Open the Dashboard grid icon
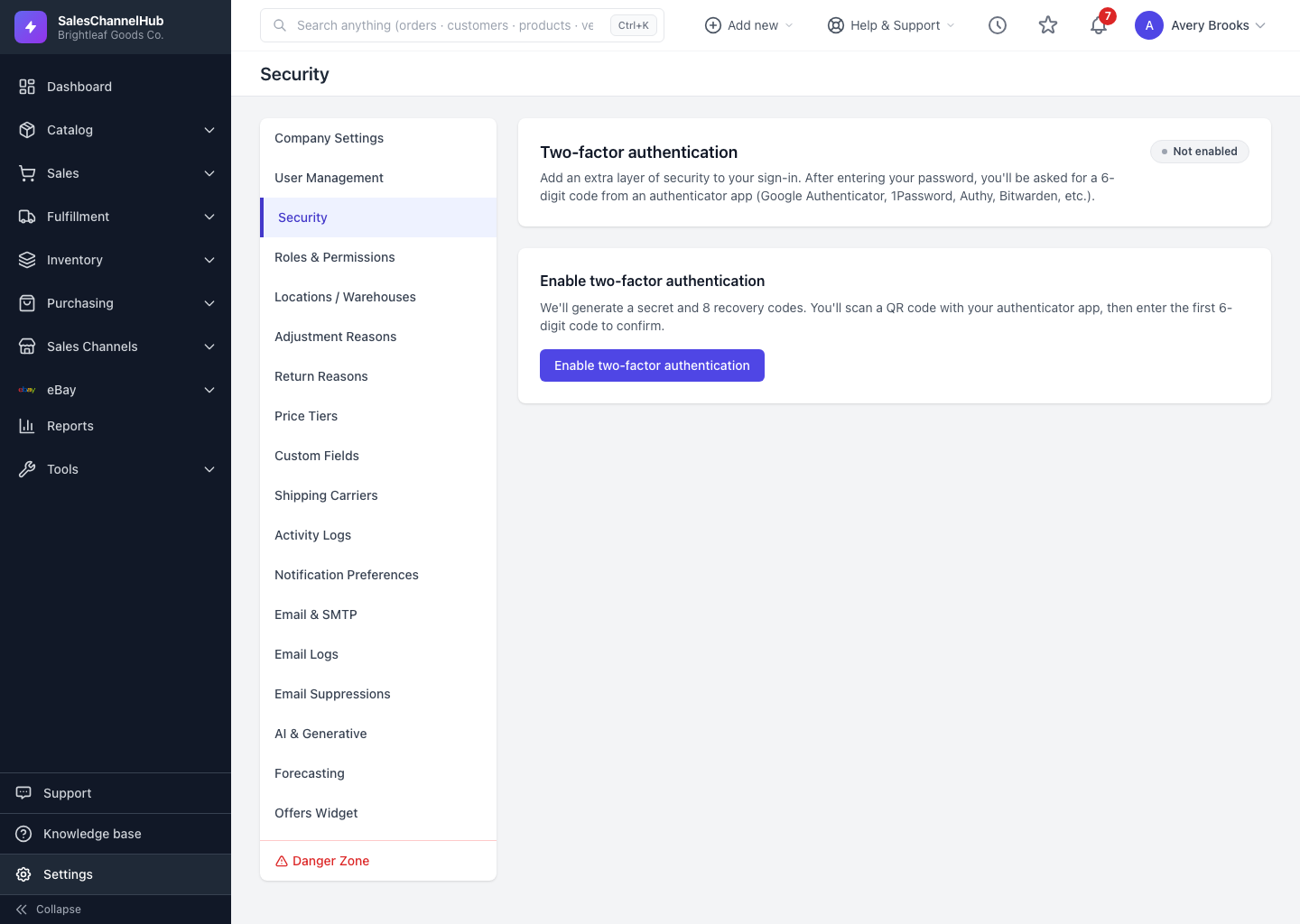Screen dimensions: 1300x924 tap(27, 87)
